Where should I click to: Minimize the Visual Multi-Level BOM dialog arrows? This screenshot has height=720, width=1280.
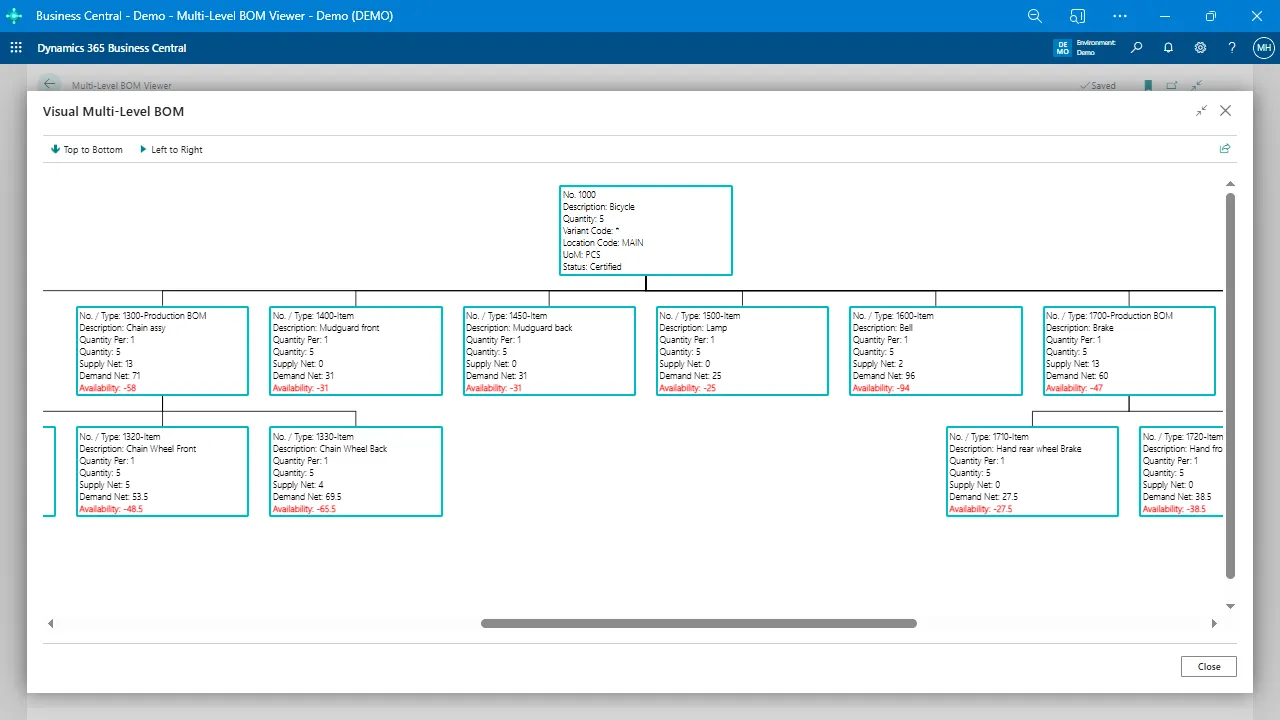pos(1201,111)
